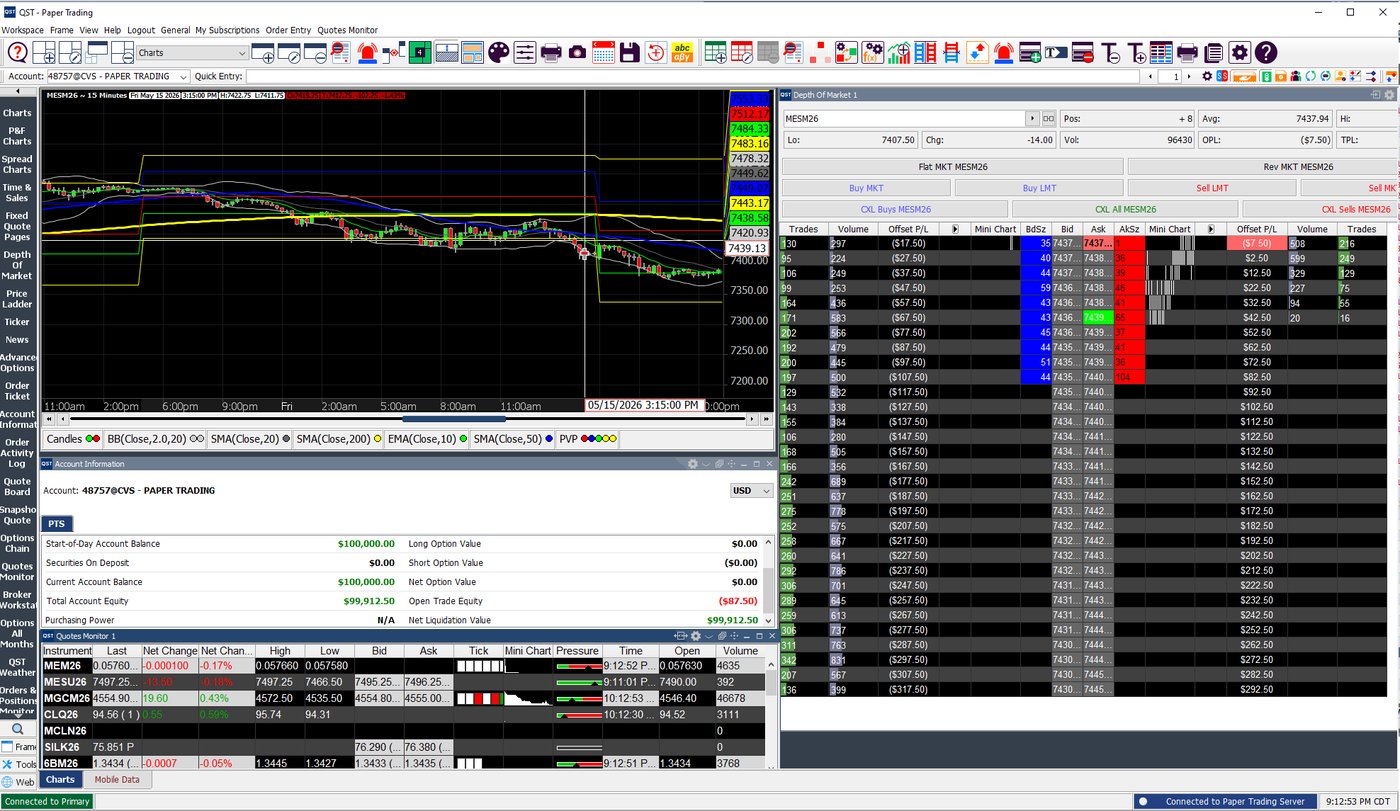1400x811 pixels.
Task: Click the first red alarm siren icon
Action: point(367,52)
